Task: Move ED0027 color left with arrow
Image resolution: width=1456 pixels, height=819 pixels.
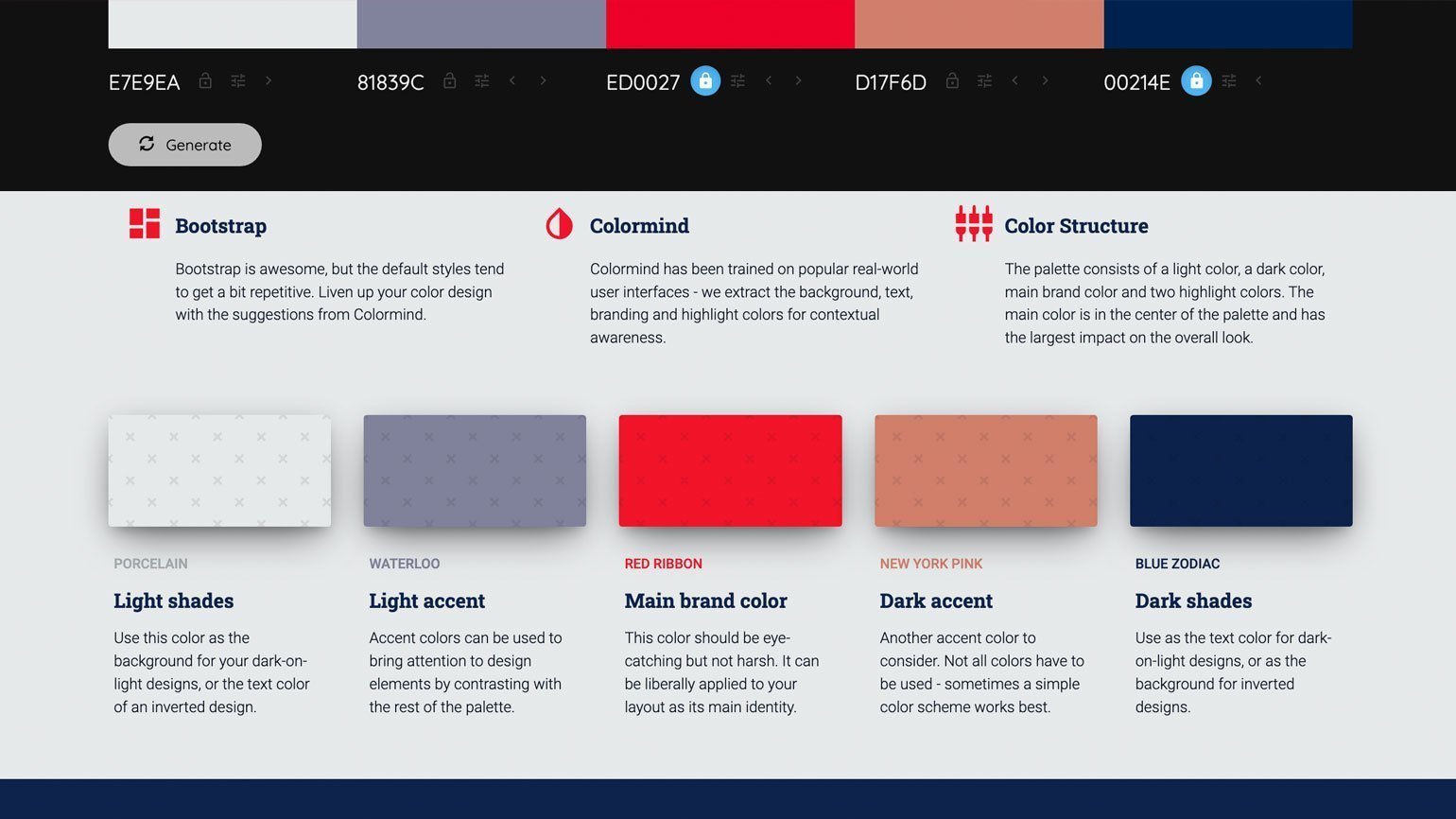Action: (x=769, y=80)
